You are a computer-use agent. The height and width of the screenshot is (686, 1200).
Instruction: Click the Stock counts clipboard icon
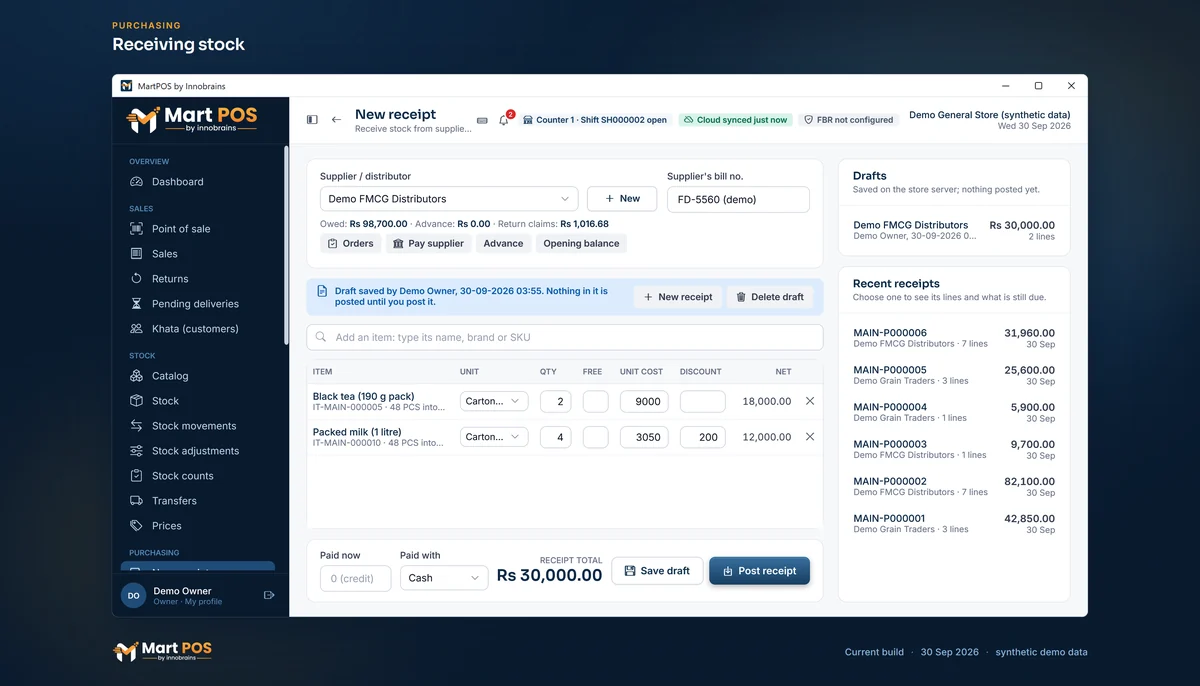coord(136,476)
